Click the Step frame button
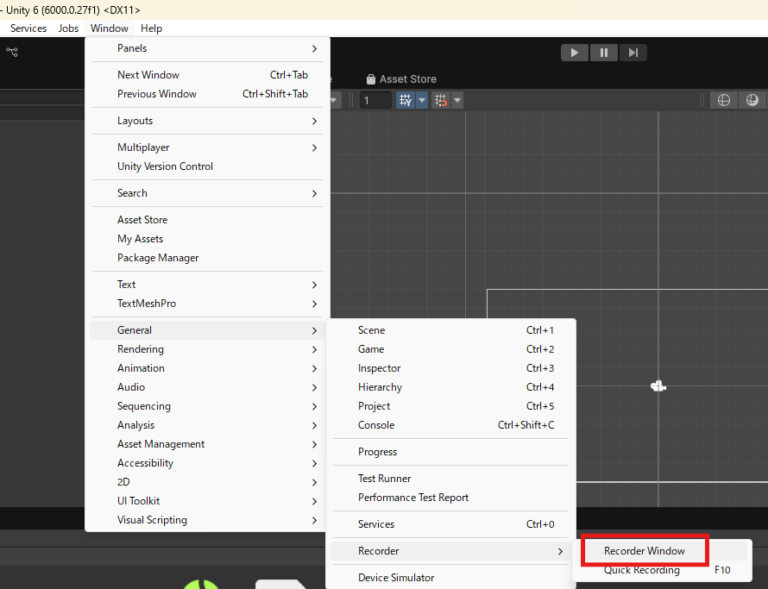The height and width of the screenshot is (589, 768). [x=632, y=53]
